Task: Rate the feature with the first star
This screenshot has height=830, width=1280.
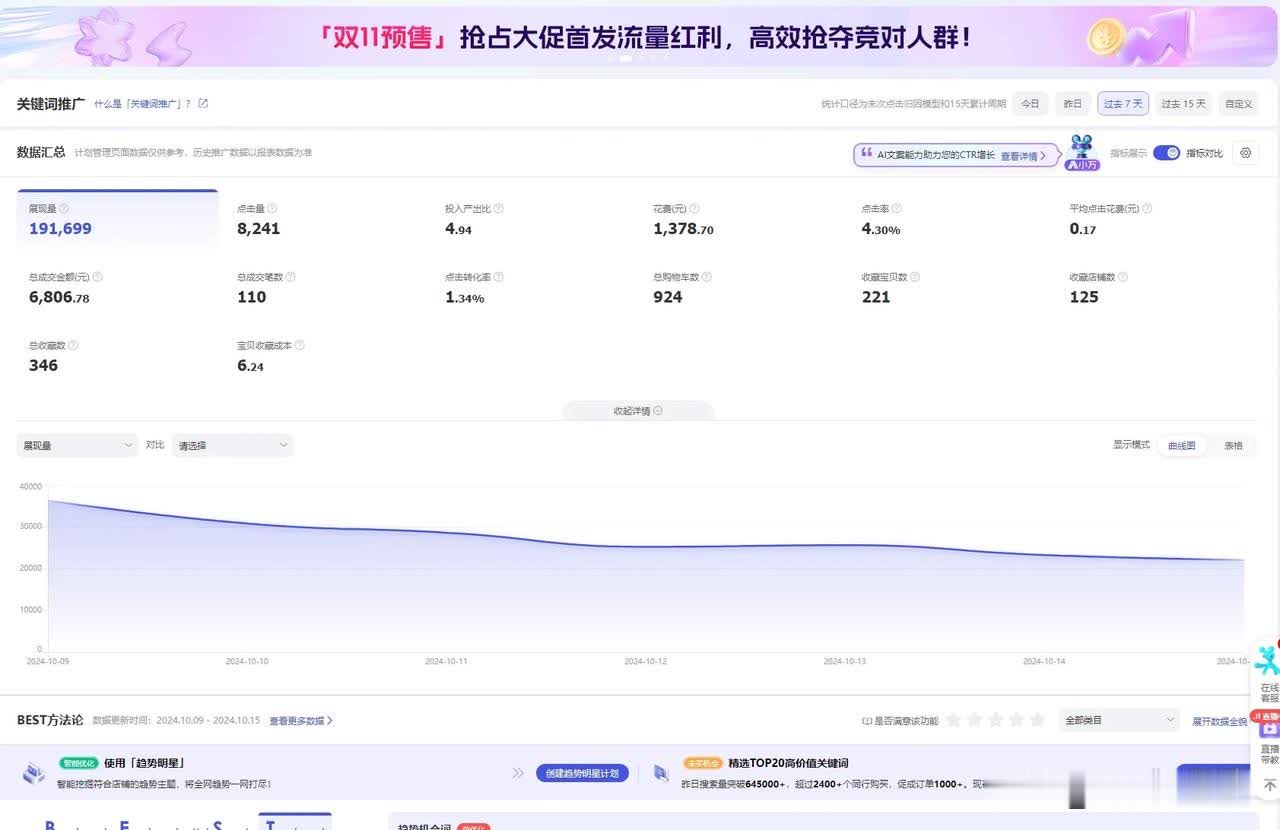Action: click(953, 720)
